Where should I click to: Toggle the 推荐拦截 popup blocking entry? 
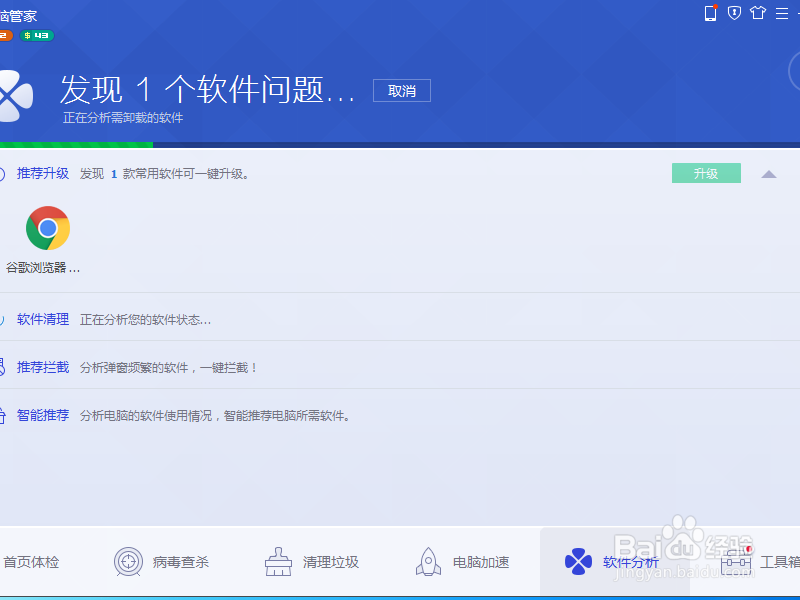click(42, 367)
